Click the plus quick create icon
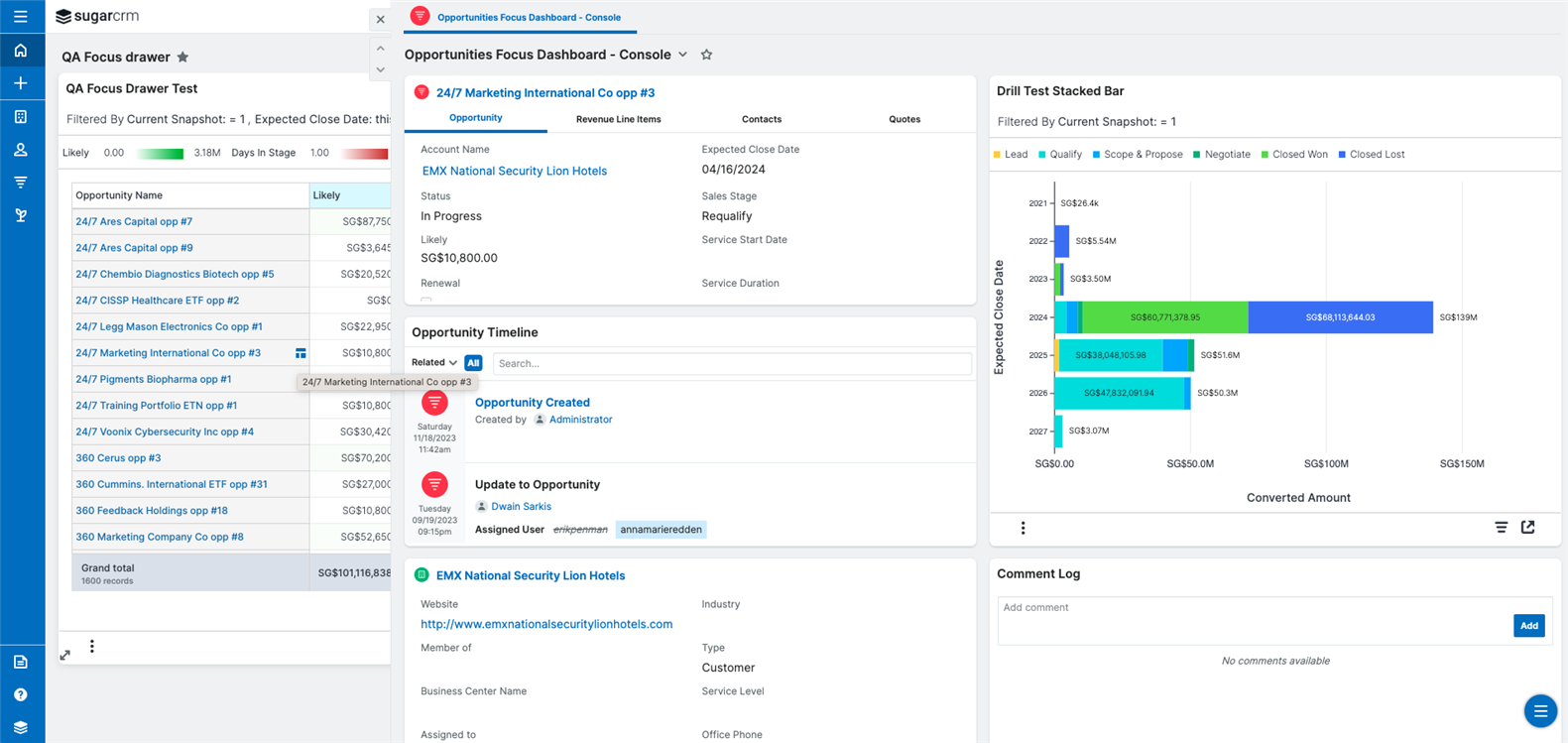The width and height of the screenshot is (1568, 743). [x=20, y=83]
